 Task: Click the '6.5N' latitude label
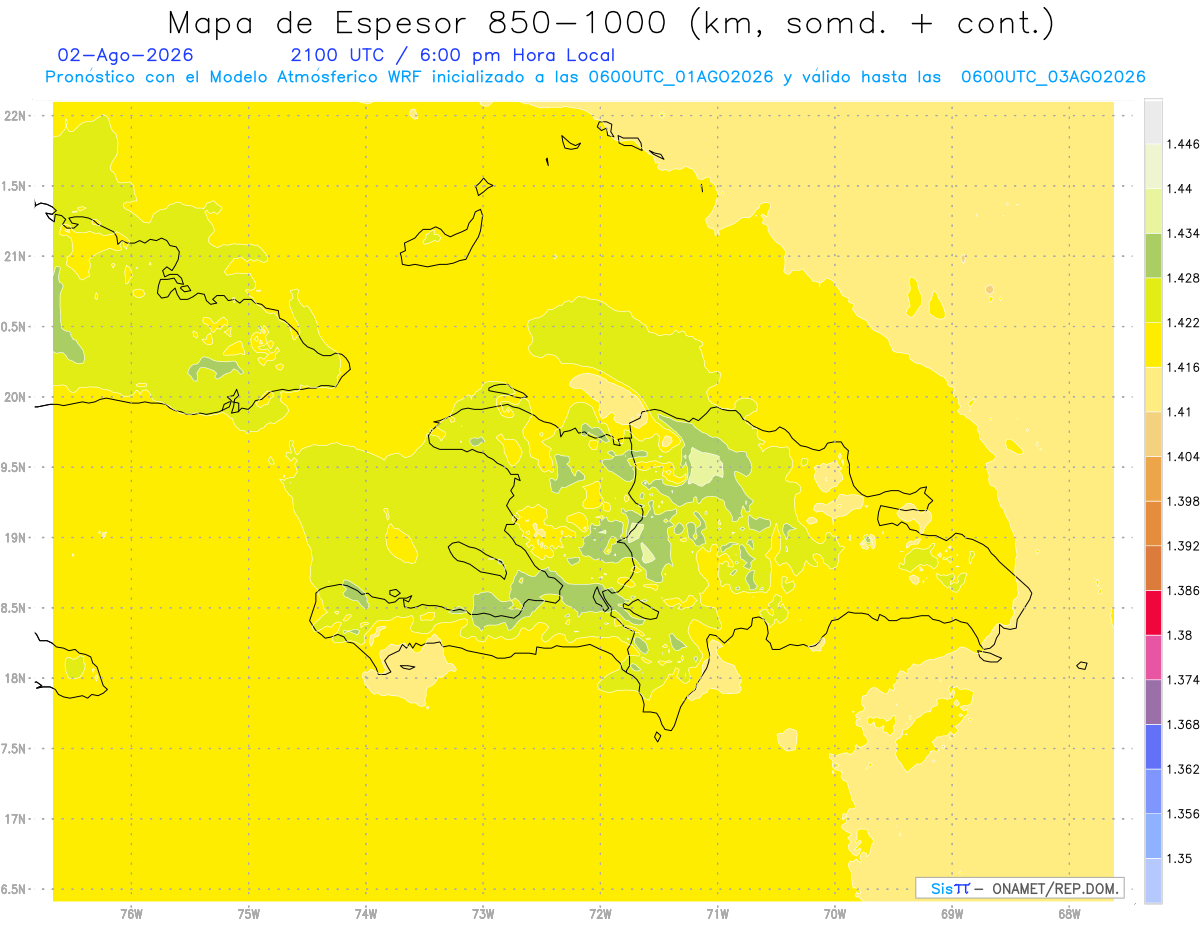point(15,889)
